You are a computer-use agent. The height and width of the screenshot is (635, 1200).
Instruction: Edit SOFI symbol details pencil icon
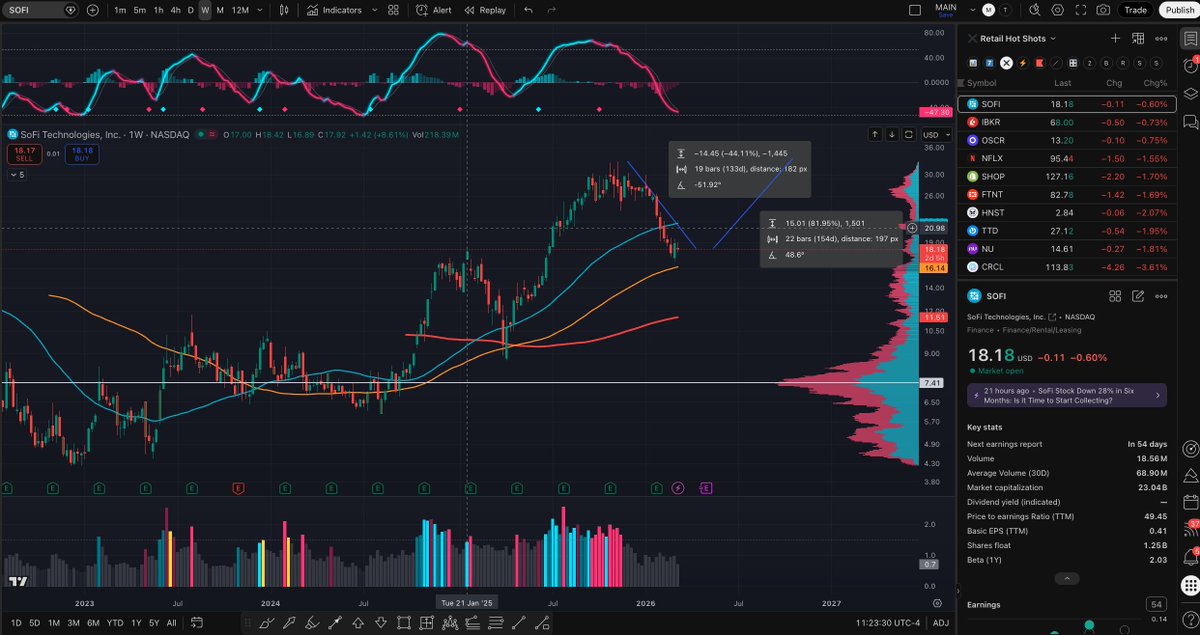[x=1138, y=296]
